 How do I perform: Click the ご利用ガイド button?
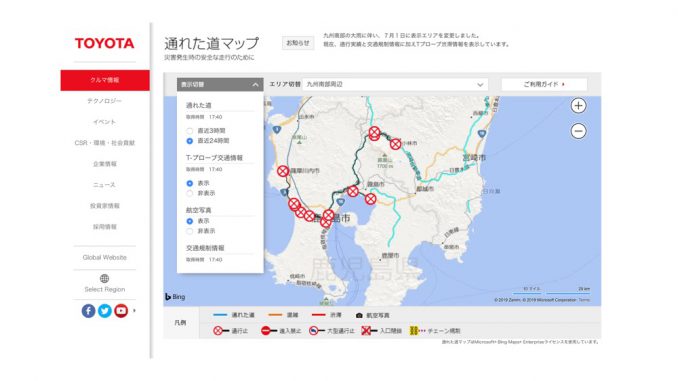pyautogui.click(x=544, y=84)
